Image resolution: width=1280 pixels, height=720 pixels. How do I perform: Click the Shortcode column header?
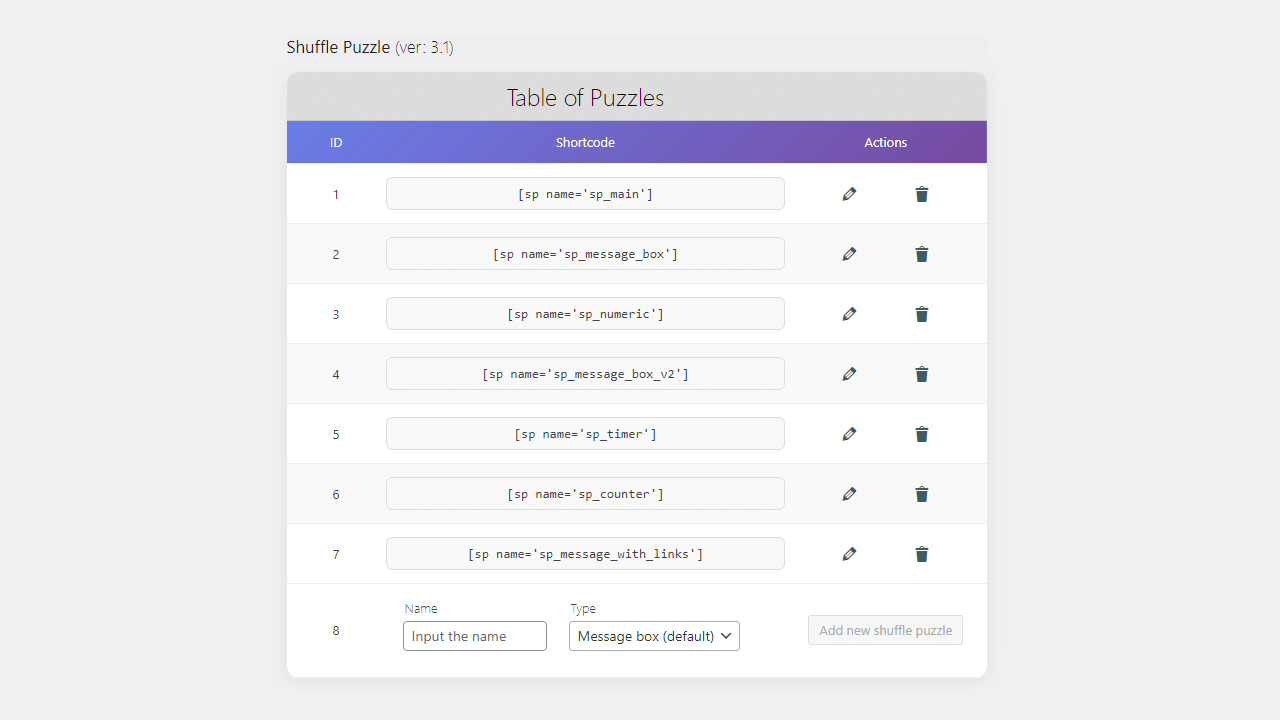(585, 142)
